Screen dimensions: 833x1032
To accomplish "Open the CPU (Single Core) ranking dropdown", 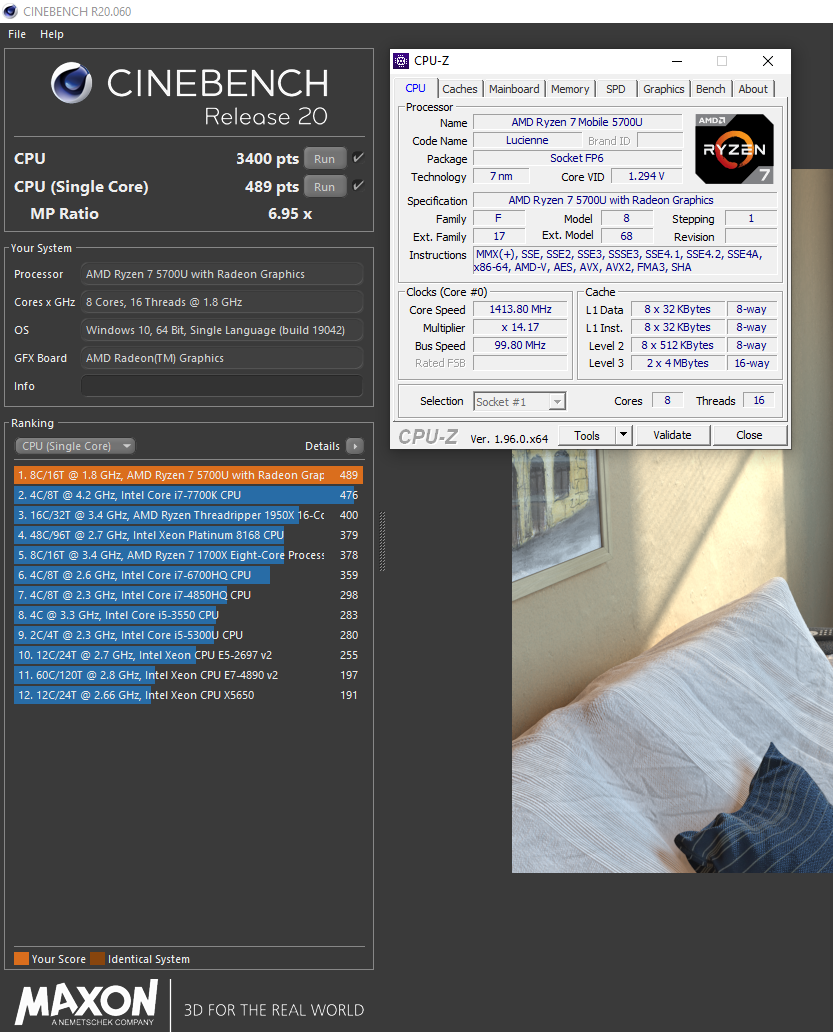I will coord(75,446).
